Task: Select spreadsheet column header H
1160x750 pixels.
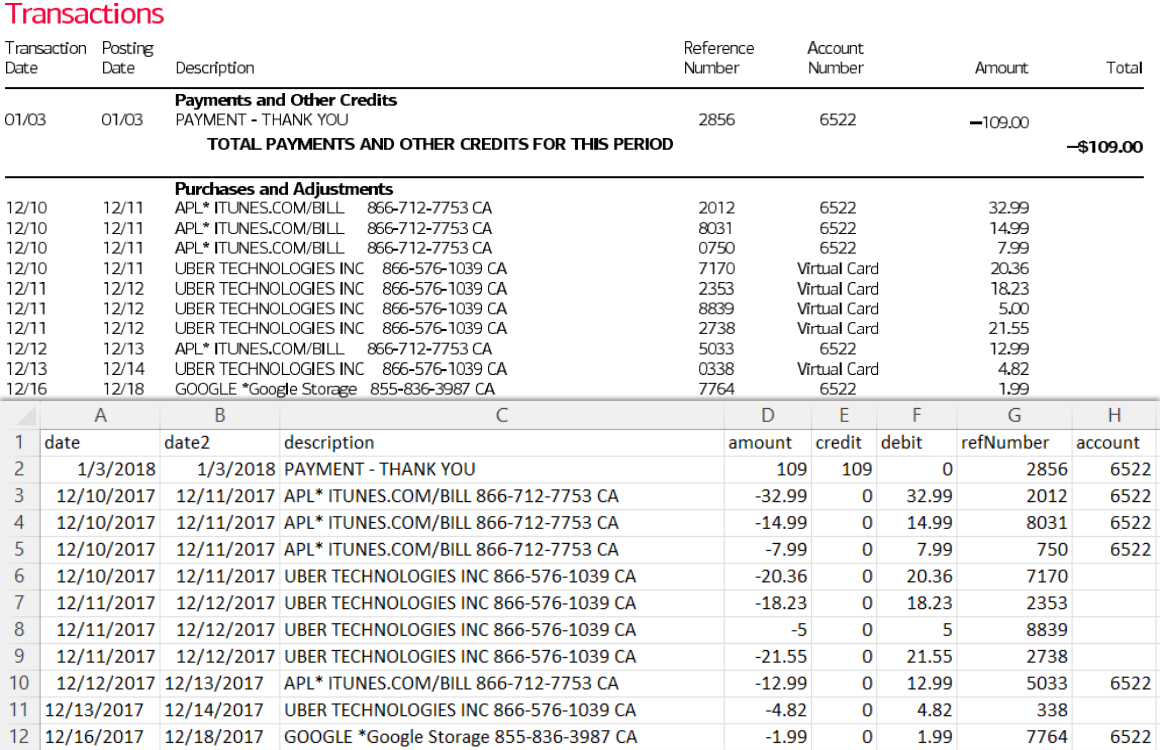Action: [x=1114, y=414]
